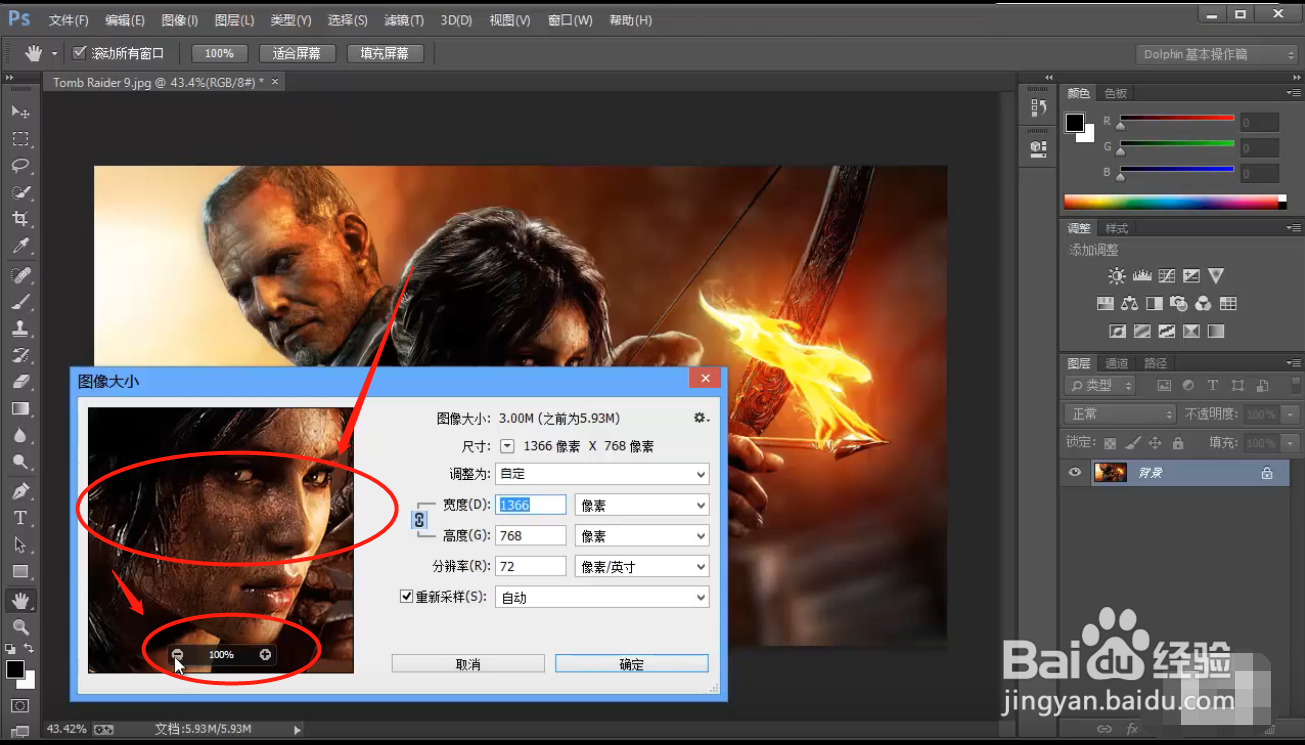The width and height of the screenshot is (1305, 745).
Task: Select the Rectangle shape tool
Action: [20, 572]
